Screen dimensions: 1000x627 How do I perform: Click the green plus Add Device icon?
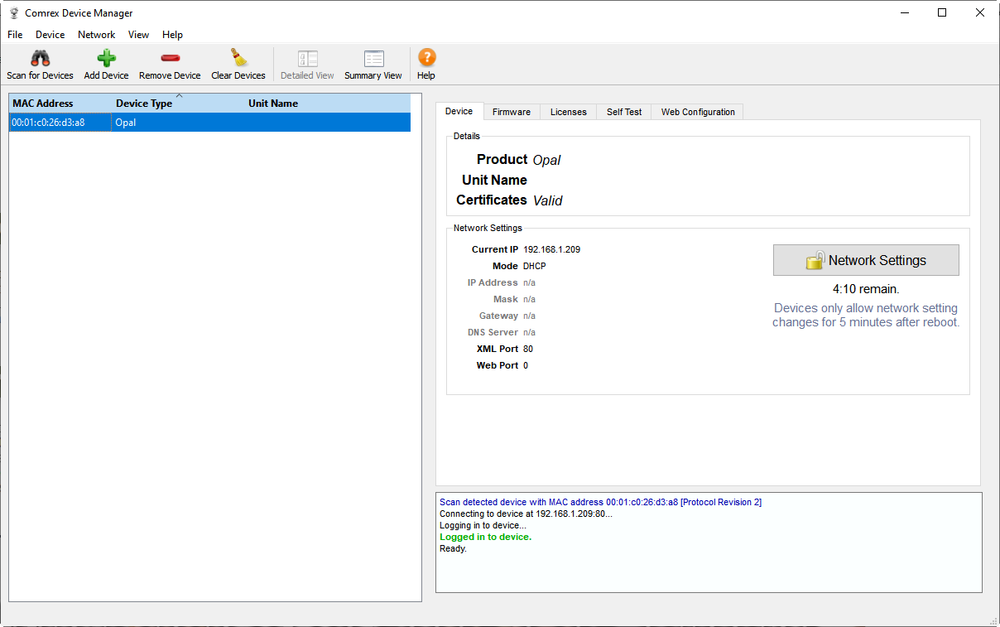[107, 59]
